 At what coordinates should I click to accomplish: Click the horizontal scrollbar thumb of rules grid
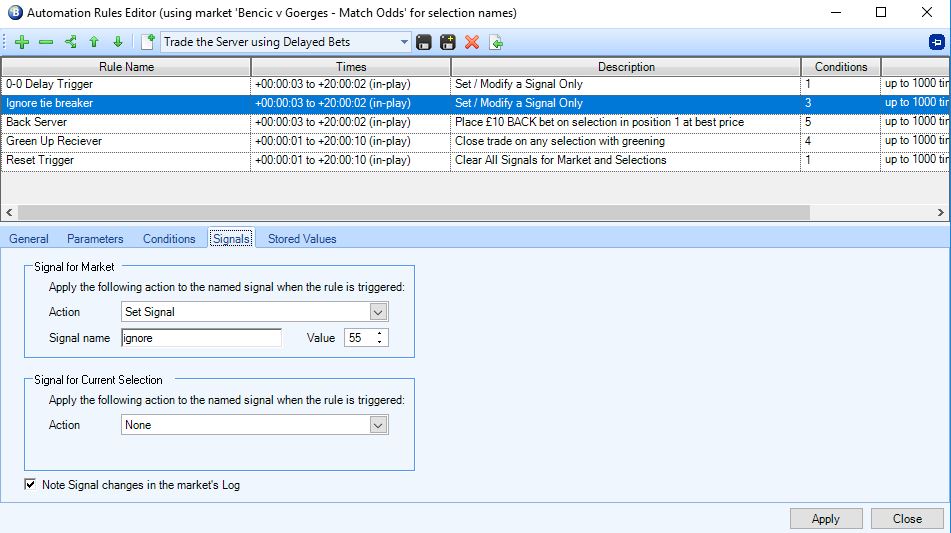pyautogui.click(x=413, y=212)
